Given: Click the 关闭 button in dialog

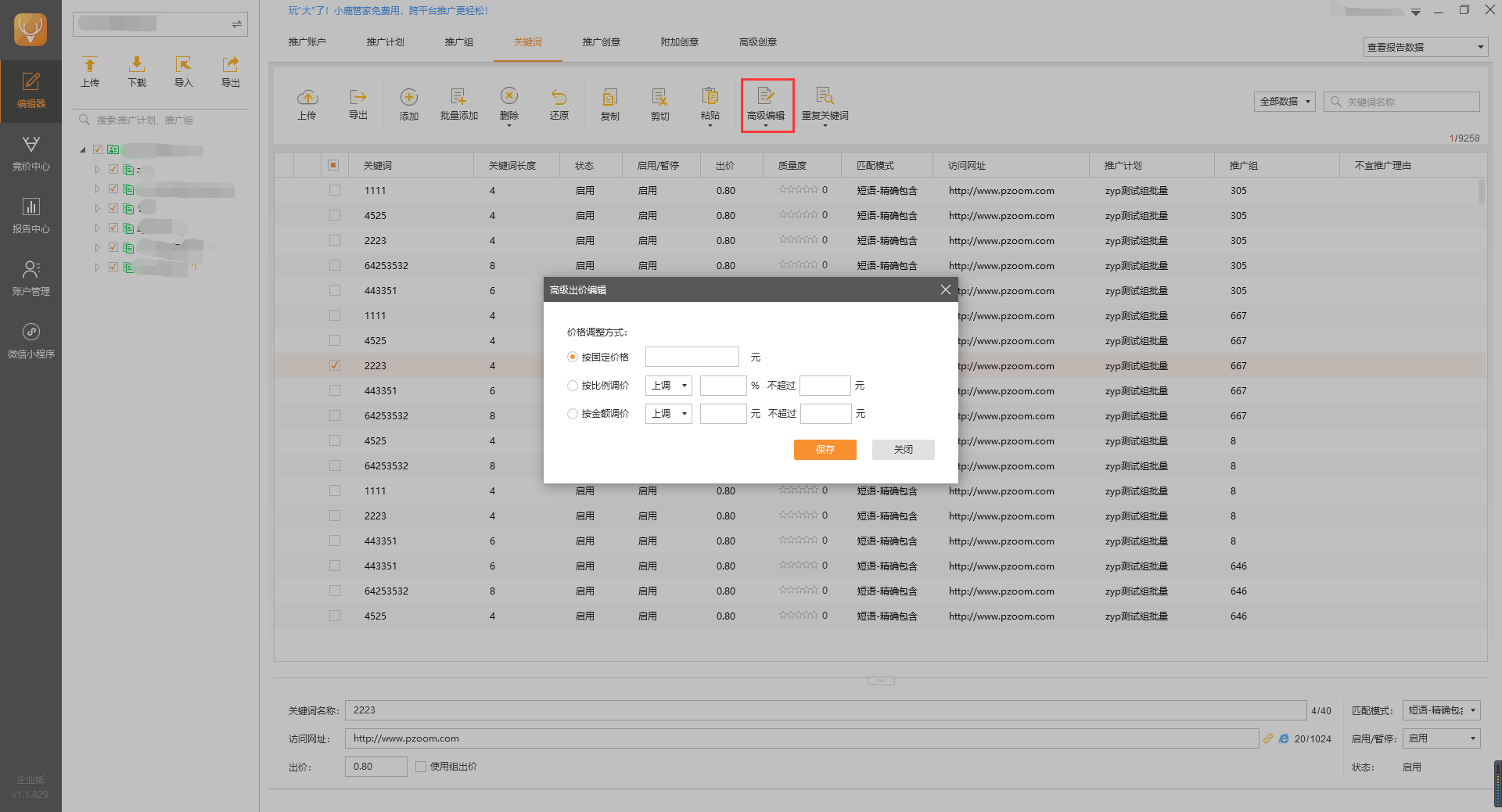Looking at the screenshot, I should tap(903, 450).
